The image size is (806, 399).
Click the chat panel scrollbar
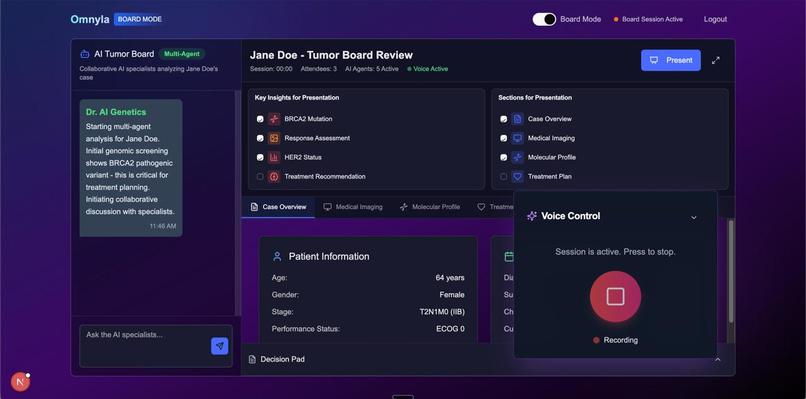tap(237, 203)
